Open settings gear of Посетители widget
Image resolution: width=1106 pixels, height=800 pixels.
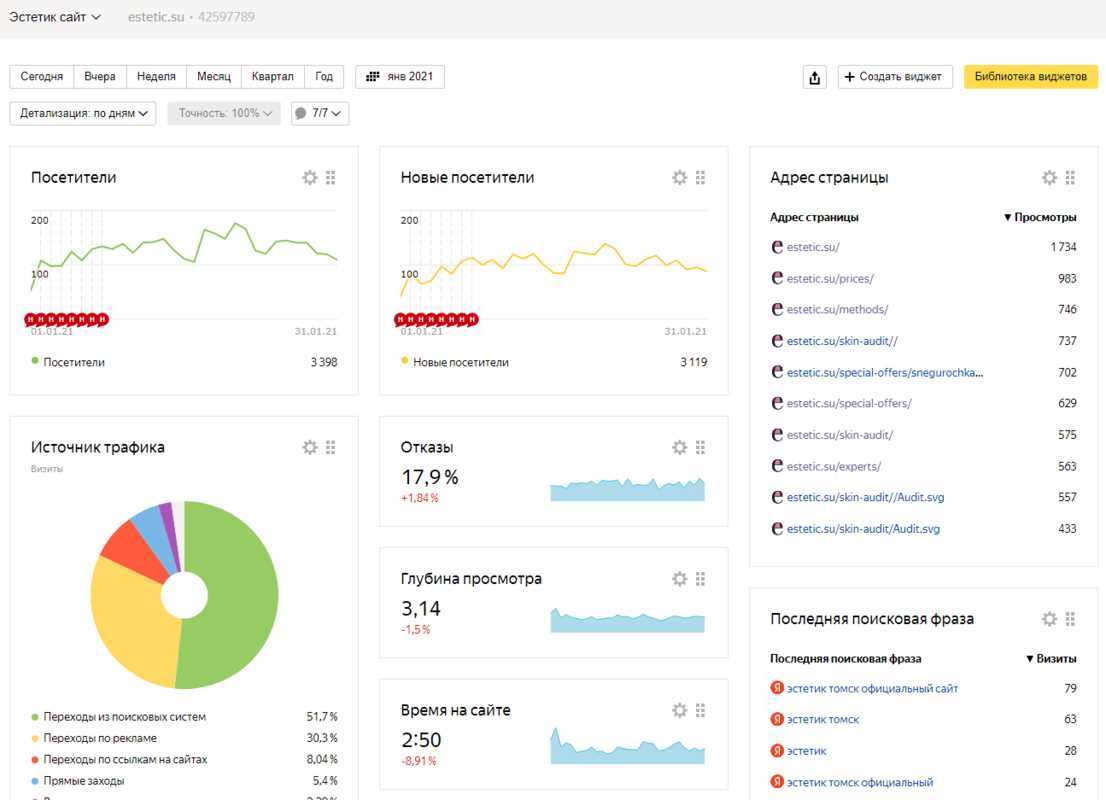tap(310, 178)
